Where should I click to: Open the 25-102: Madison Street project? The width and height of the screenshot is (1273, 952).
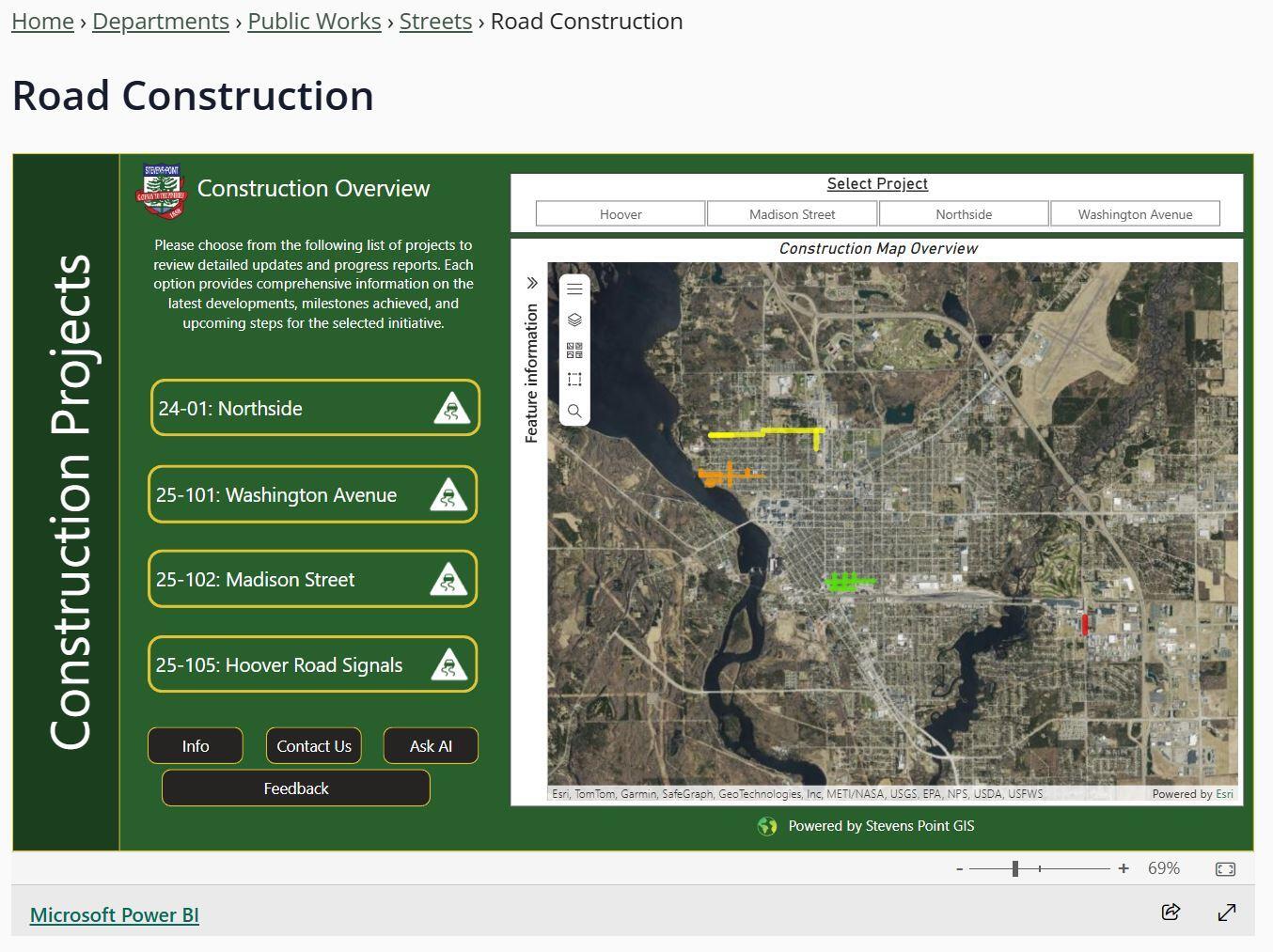click(x=312, y=580)
